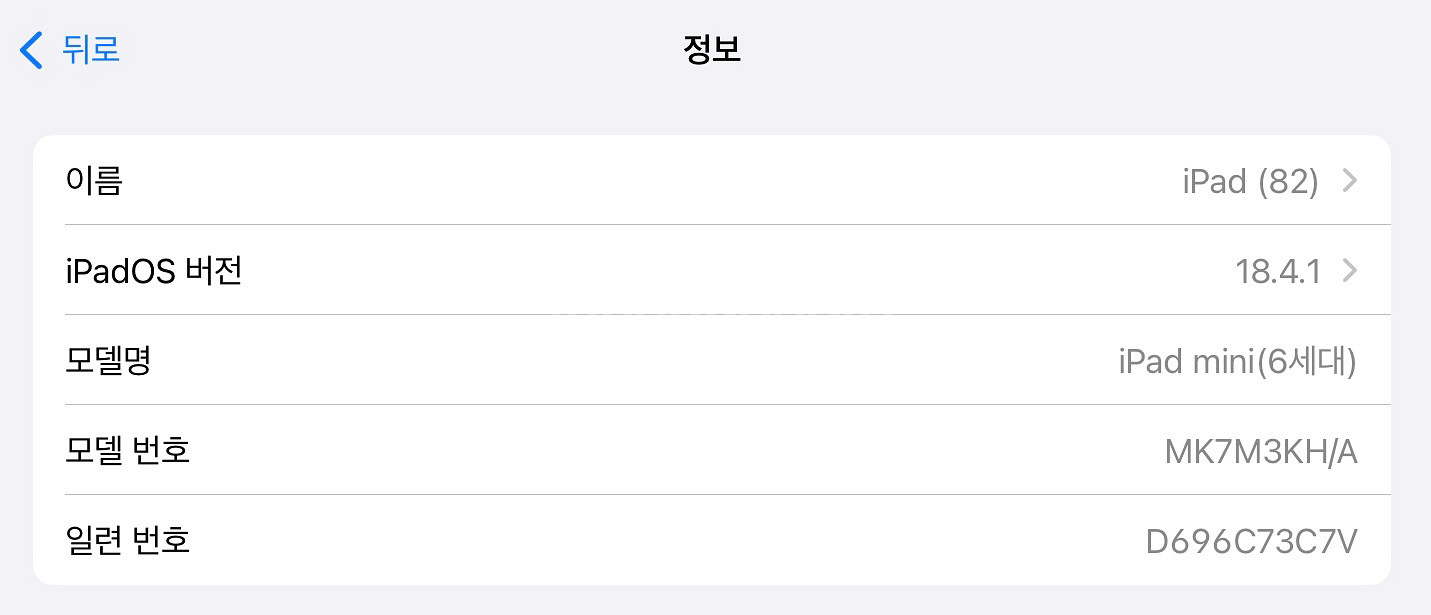Image resolution: width=1431 pixels, height=615 pixels.
Task: Click the 모델 번호 label
Action: 128,451
